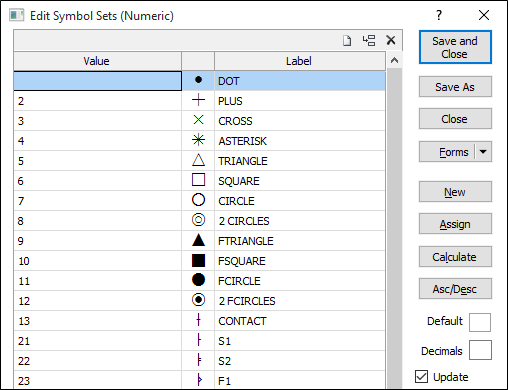Toggle the Update checkbox
The image size is (508, 390).
[421, 377]
